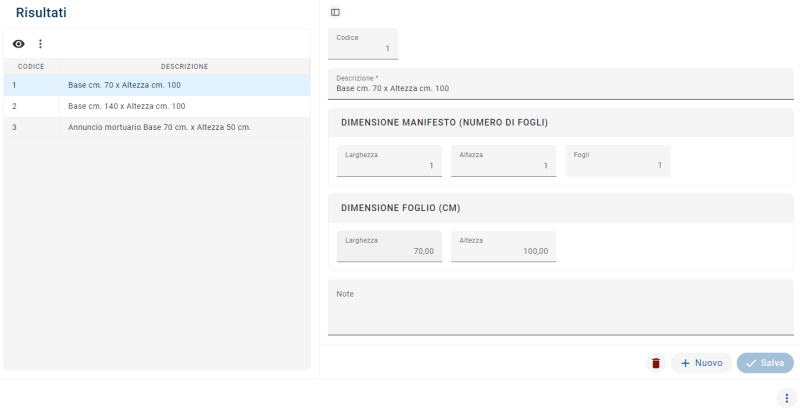This screenshot has width=800, height=411.
Task: Sort by DESCRIZIONE column header
Action: point(184,66)
